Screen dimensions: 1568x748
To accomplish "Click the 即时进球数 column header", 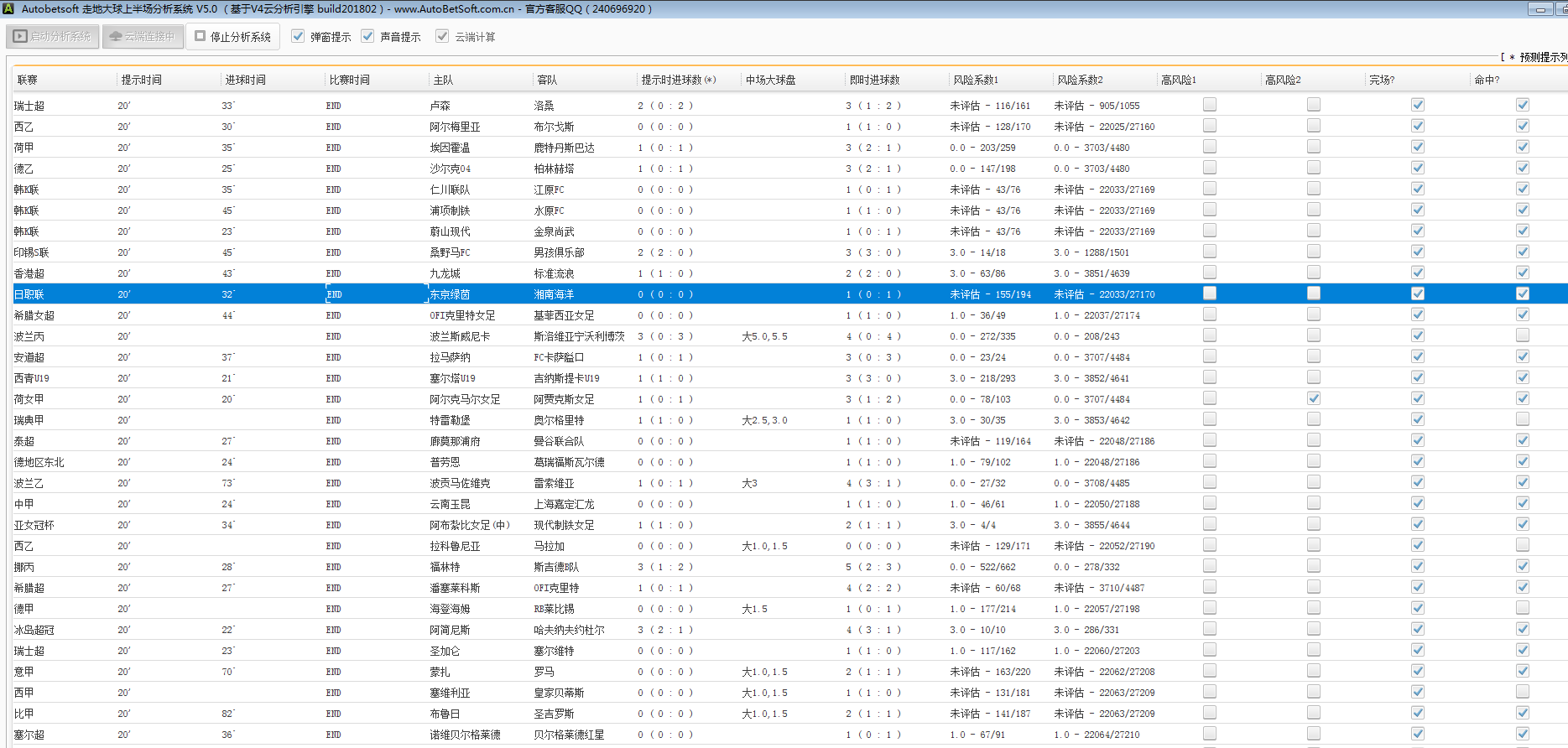I will (x=874, y=80).
